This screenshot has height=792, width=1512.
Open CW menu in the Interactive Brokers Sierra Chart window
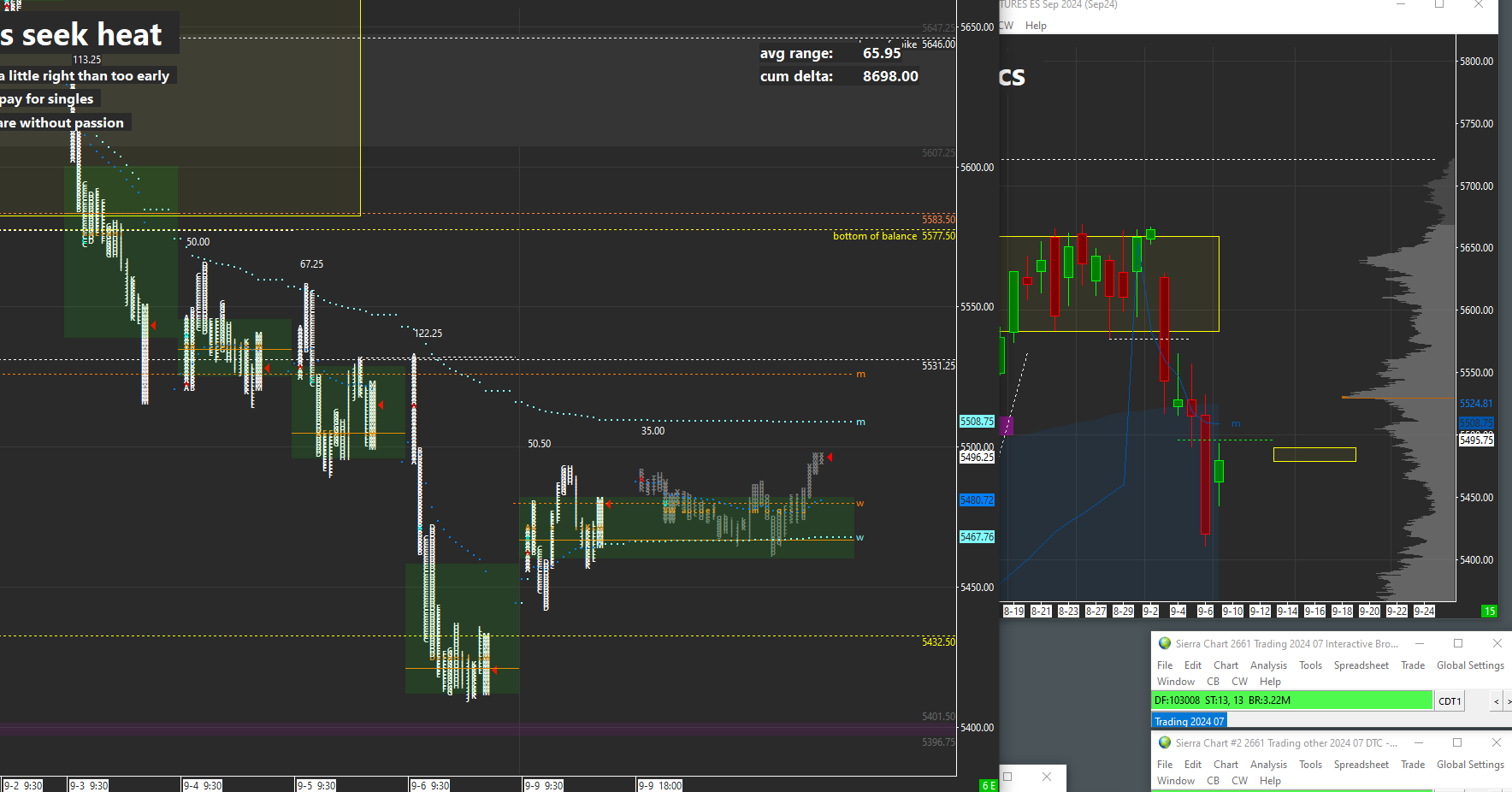coord(1239,682)
